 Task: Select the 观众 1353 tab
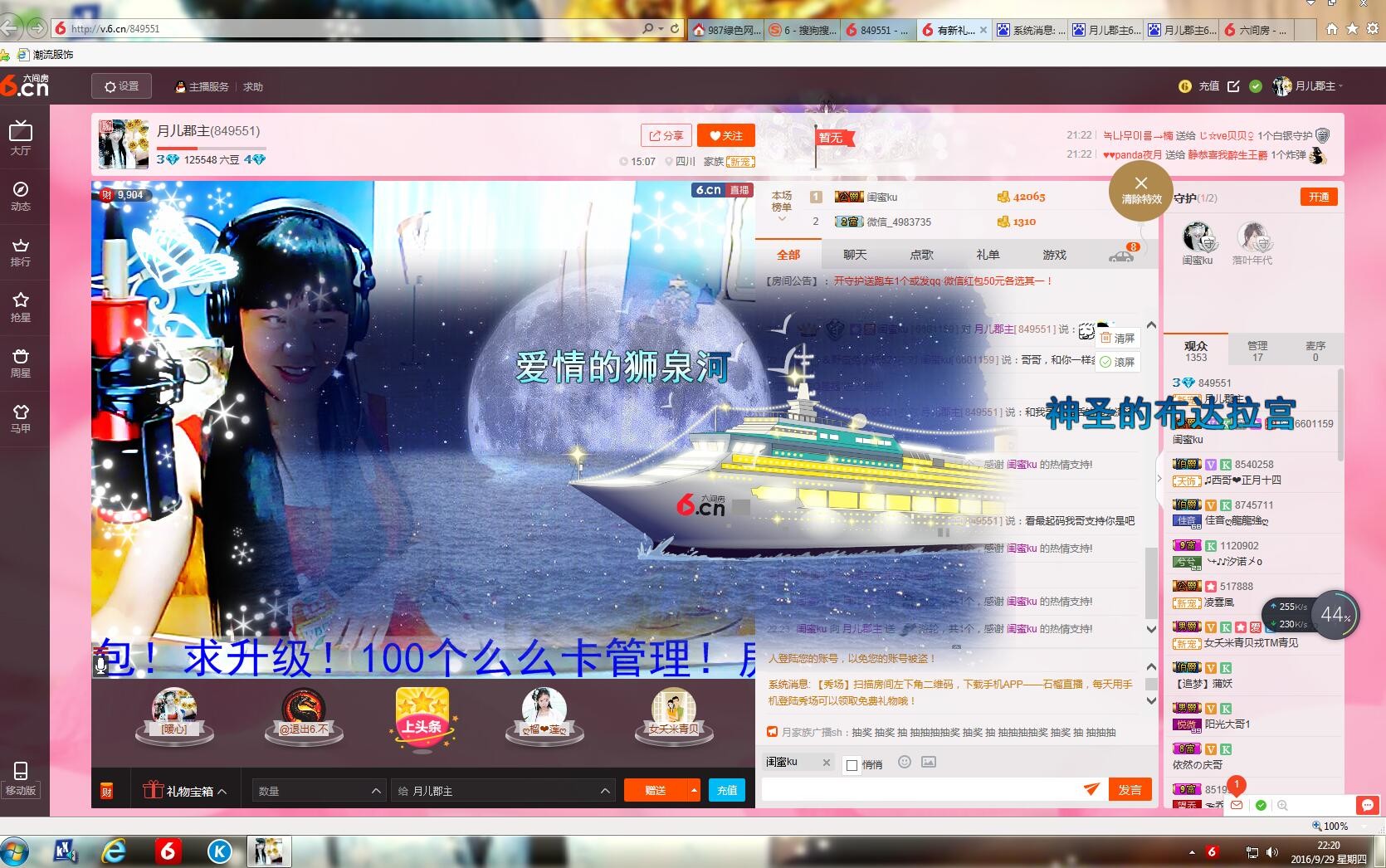tap(1196, 351)
